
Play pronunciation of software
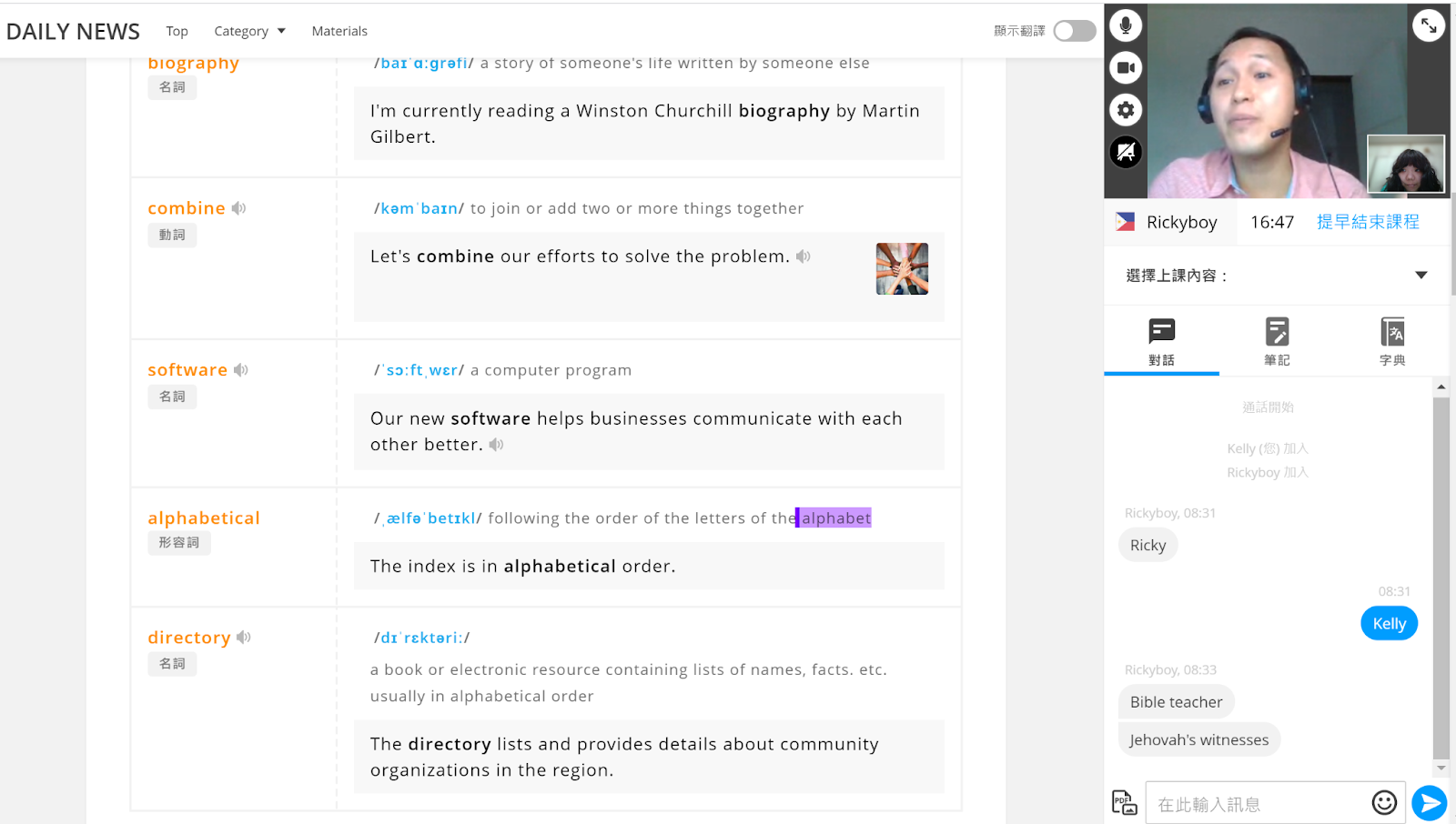pos(241,370)
